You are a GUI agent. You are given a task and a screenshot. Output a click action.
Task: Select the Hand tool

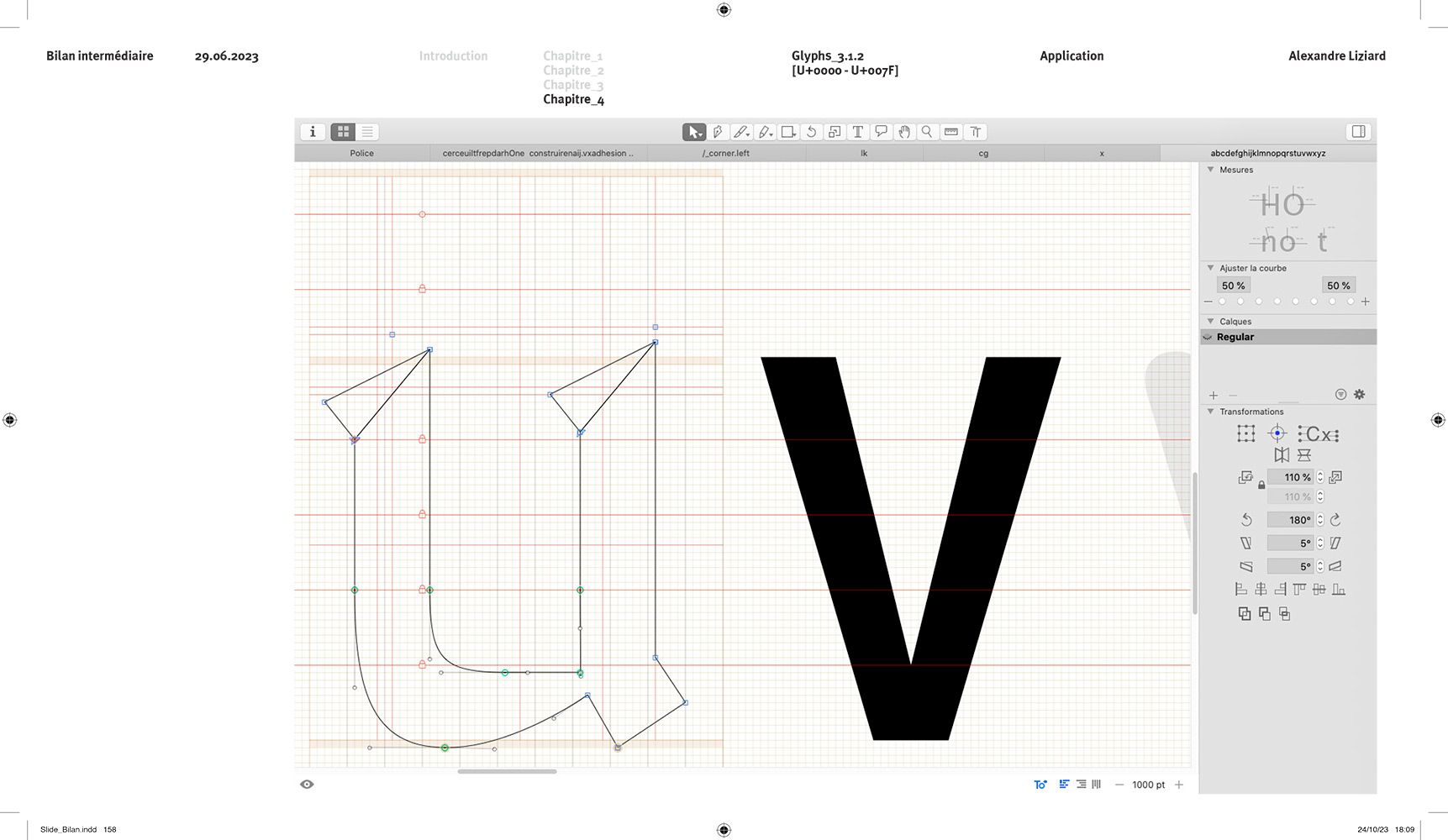point(904,132)
